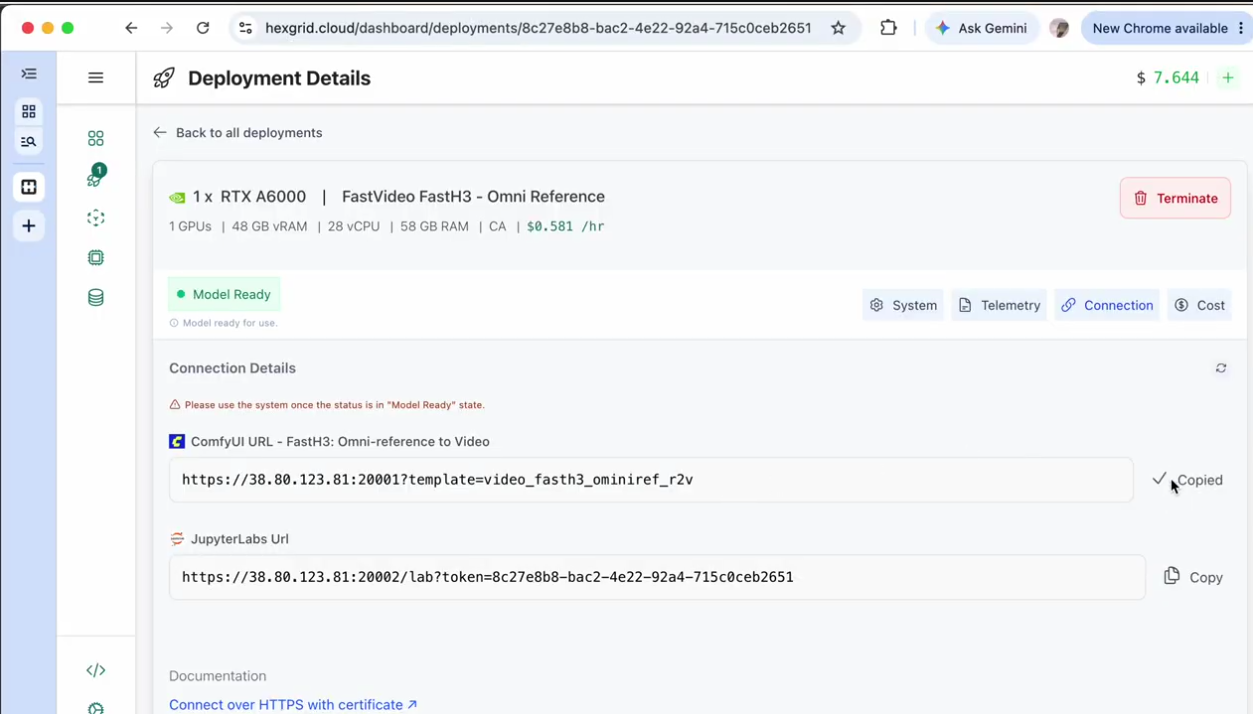Screen dimensions: 1253x714
Task: Go back to all deployments
Action: pyautogui.click(x=238, y=132)
